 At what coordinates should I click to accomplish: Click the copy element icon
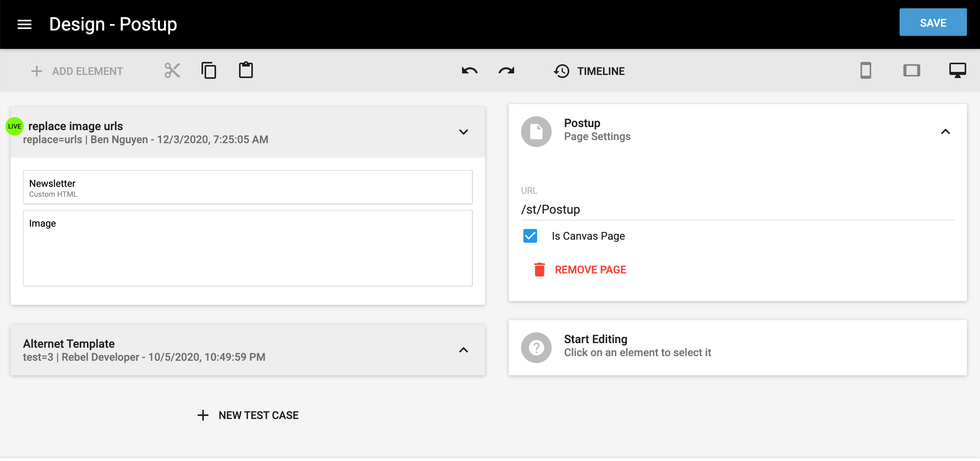click(209, 71)
